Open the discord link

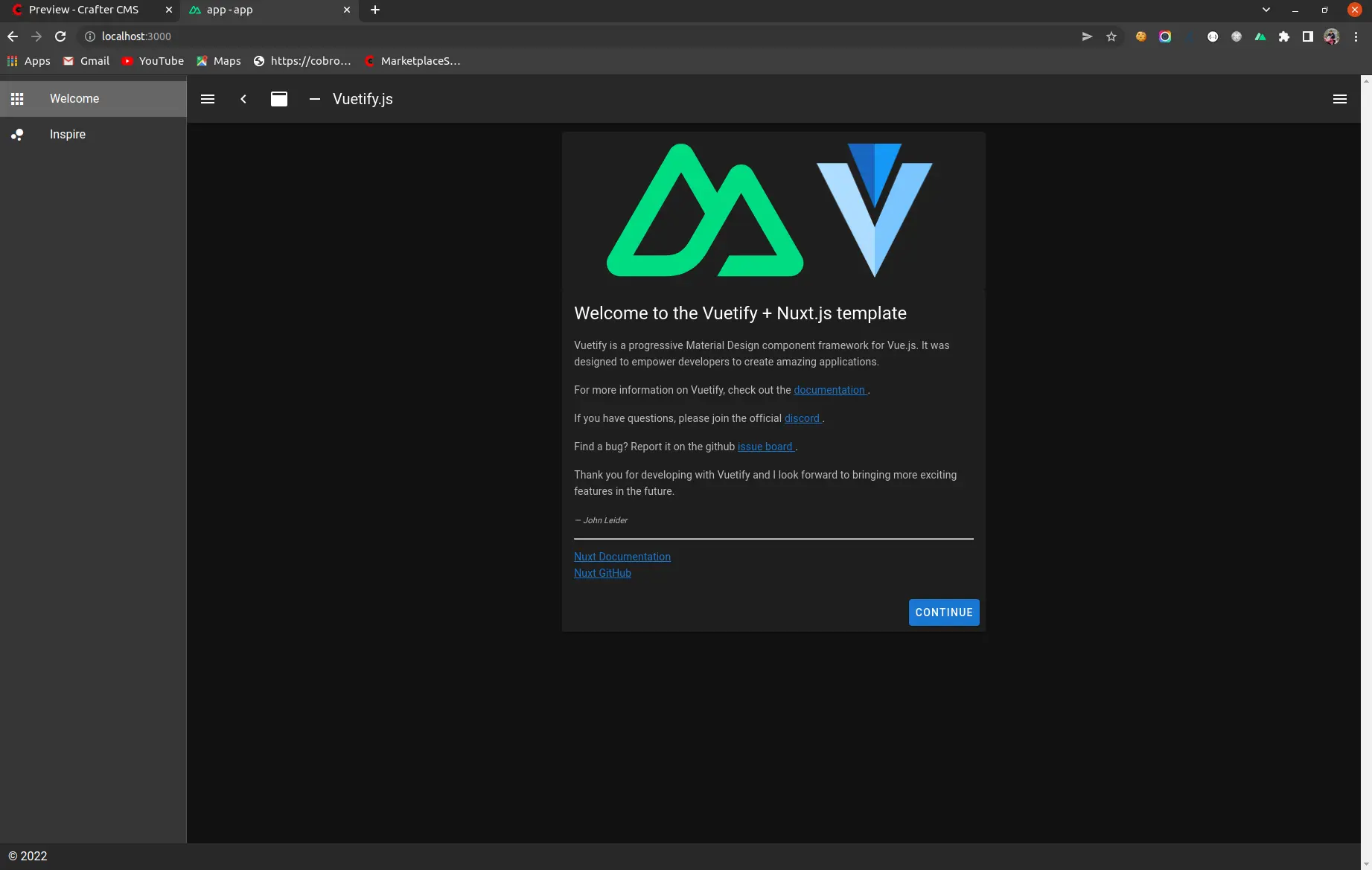coord(802,418)
